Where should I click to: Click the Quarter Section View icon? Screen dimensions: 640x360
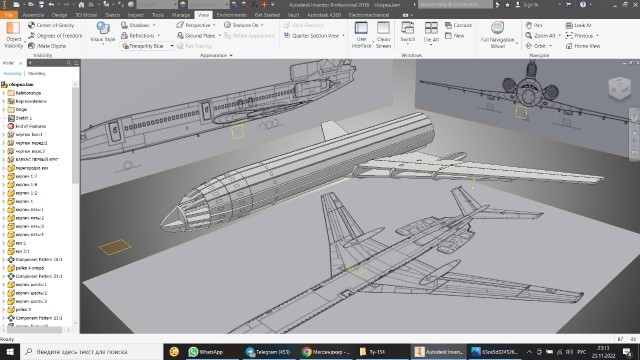[x=287, y=36]
